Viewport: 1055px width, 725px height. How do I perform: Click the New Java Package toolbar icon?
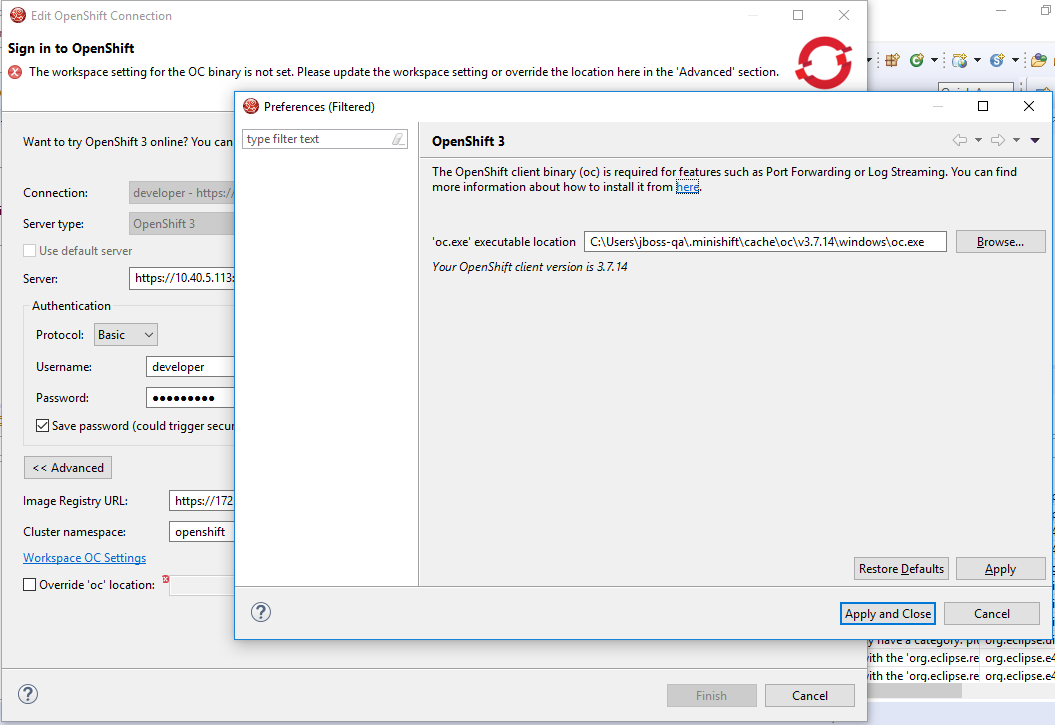coord(892,61)
